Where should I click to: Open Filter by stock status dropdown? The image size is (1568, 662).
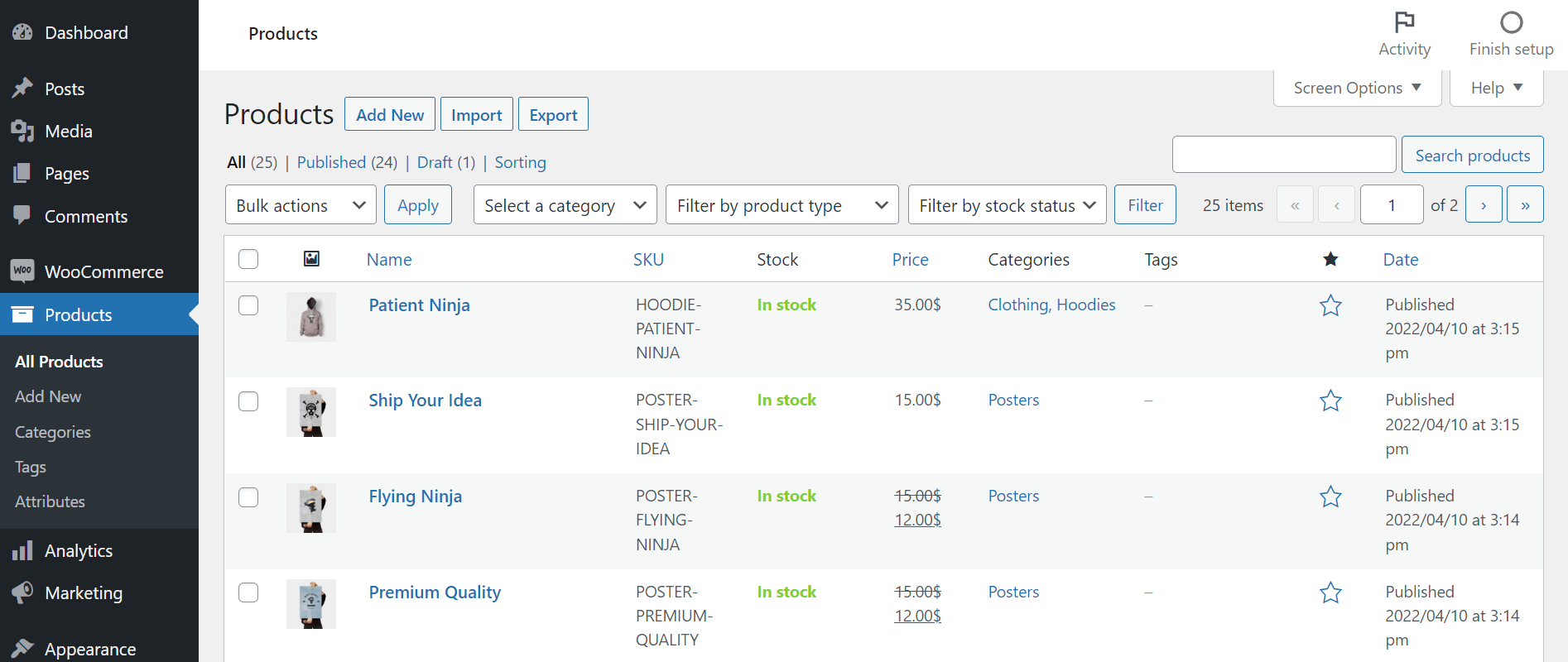(1007, 204)
